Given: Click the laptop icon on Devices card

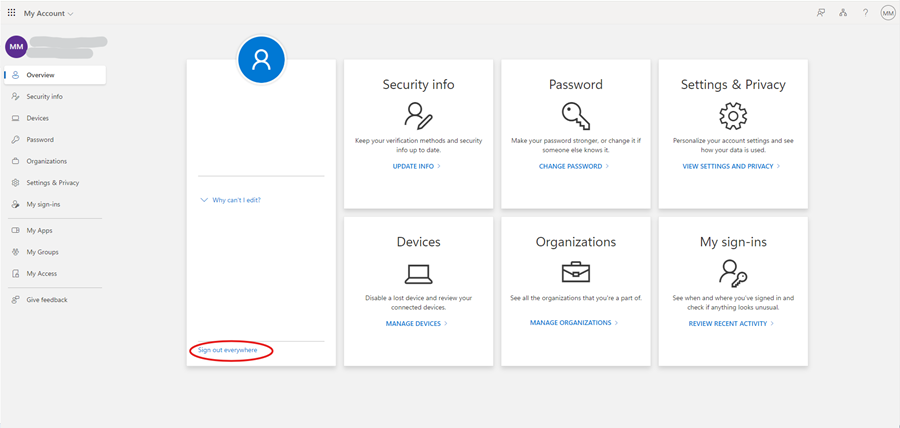Looking at the screenshot, I should 418,273.
